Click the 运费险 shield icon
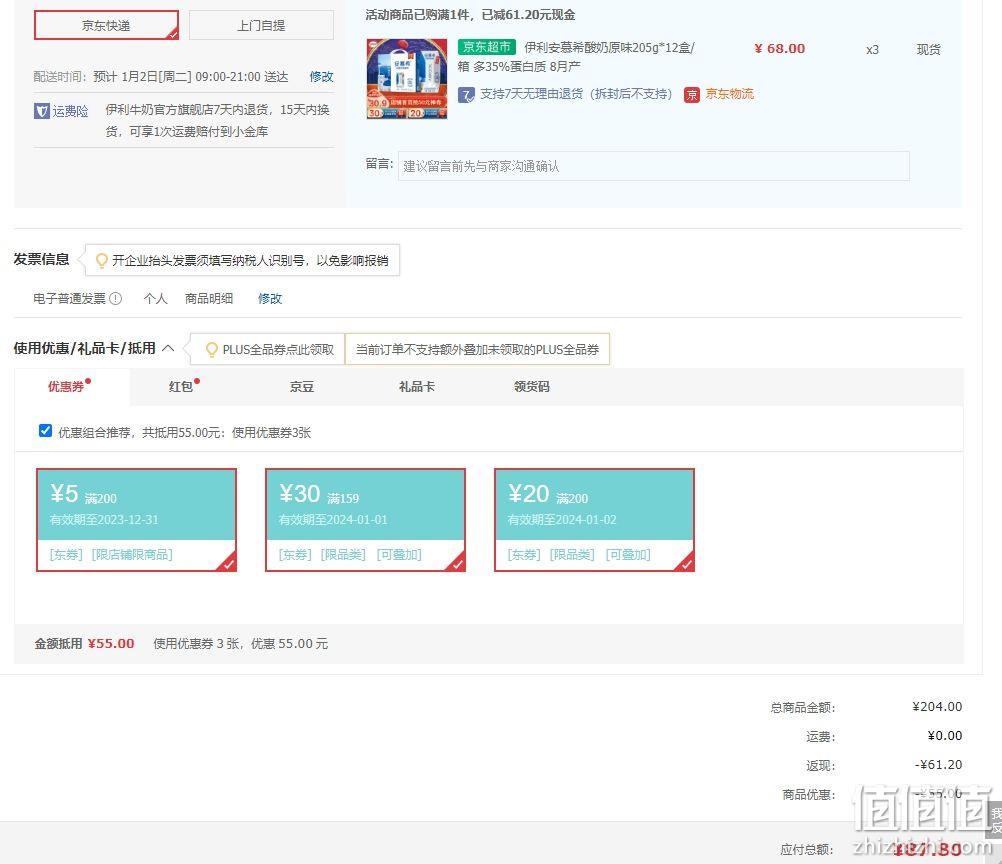The width and height of the screenshot is (1002, 864). point(42,111)
